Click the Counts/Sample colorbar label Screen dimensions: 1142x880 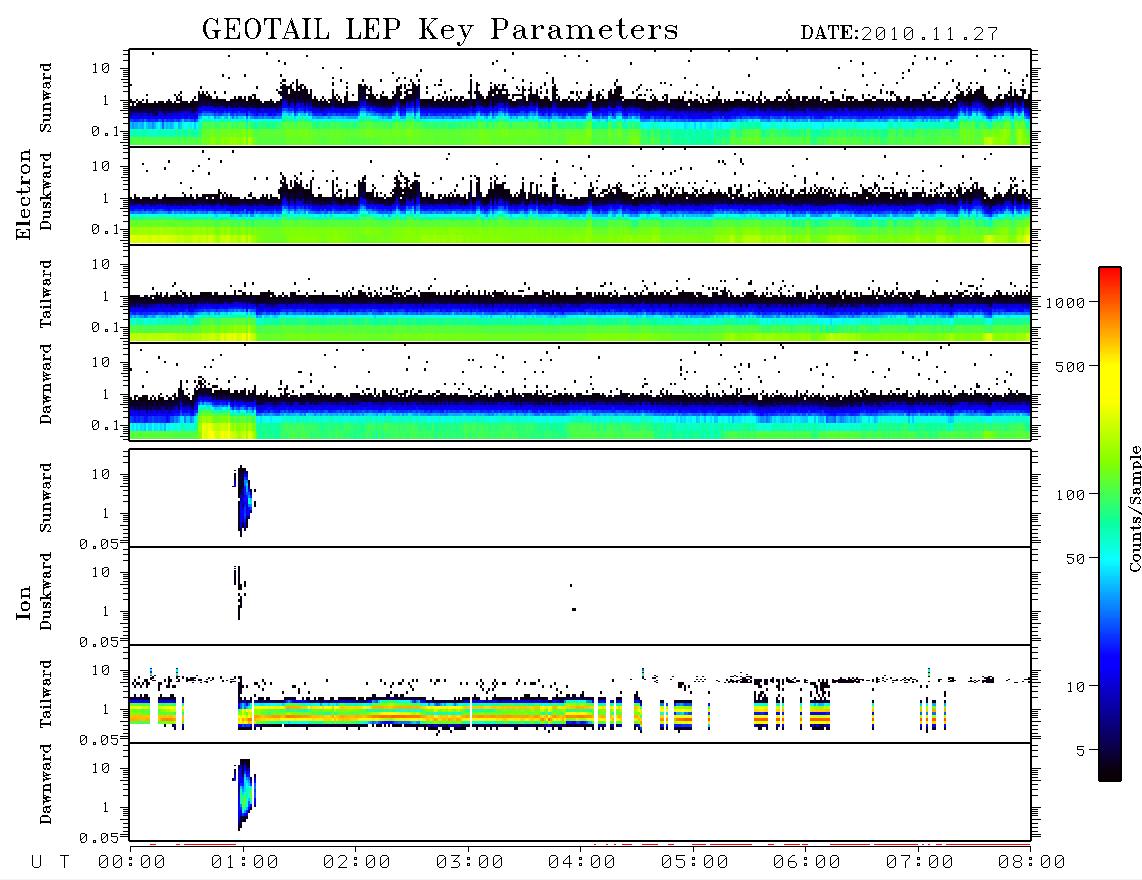[x=1134, y=508]
